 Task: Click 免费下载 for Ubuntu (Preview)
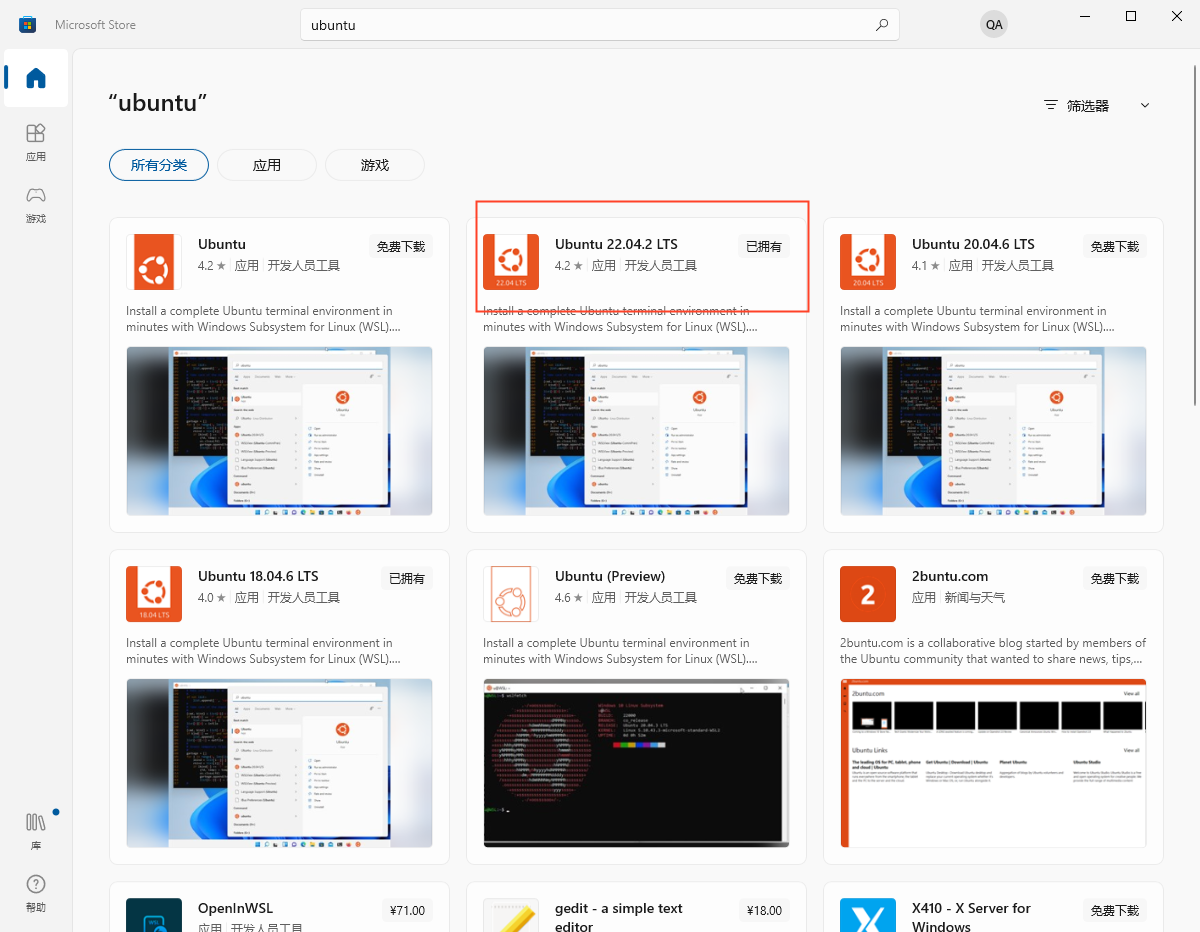758,578
